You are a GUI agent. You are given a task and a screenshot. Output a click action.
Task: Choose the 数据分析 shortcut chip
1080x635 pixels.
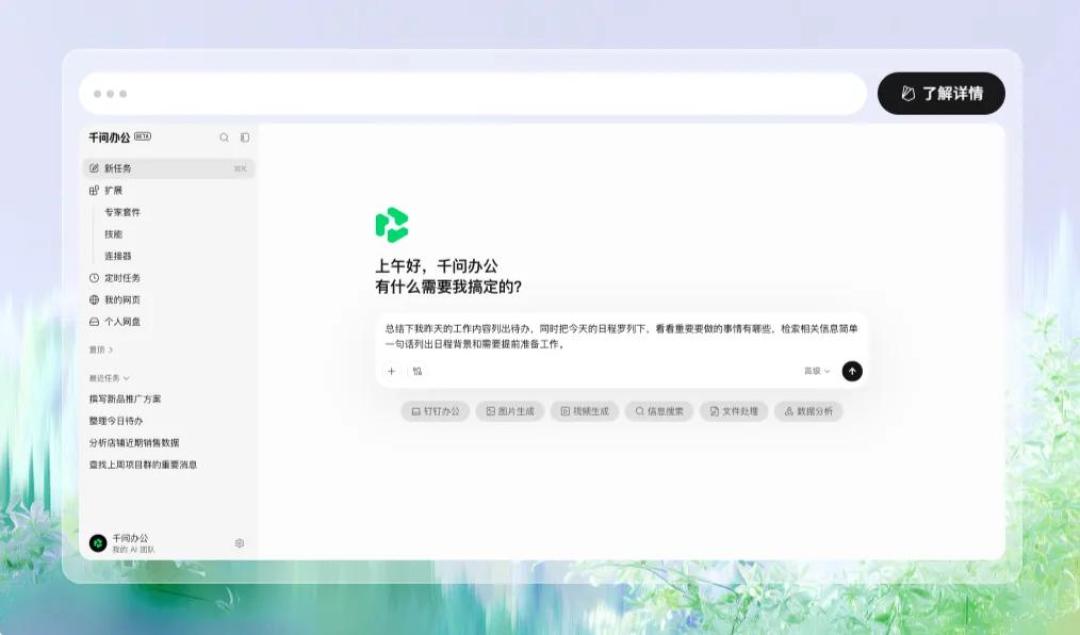809,411
